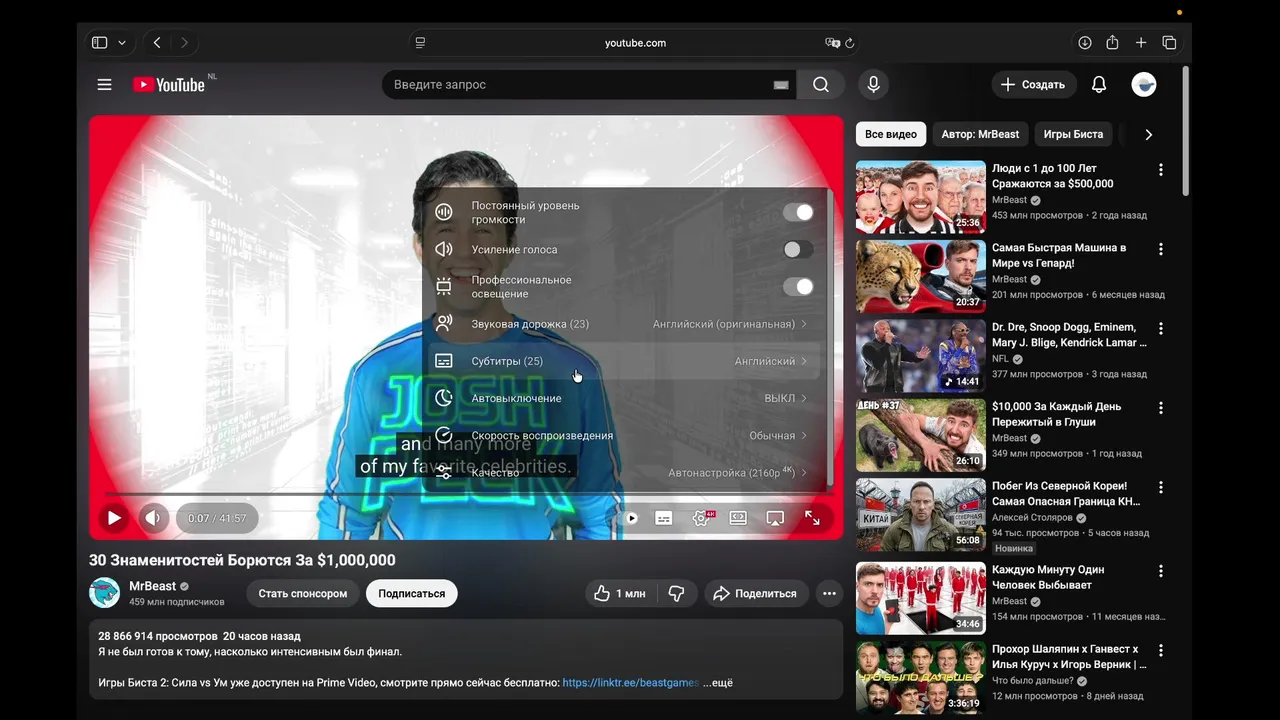Open 'Скорость воспроизведения' submenu
Screen dimensions: 1280x720
pos(626,435)
